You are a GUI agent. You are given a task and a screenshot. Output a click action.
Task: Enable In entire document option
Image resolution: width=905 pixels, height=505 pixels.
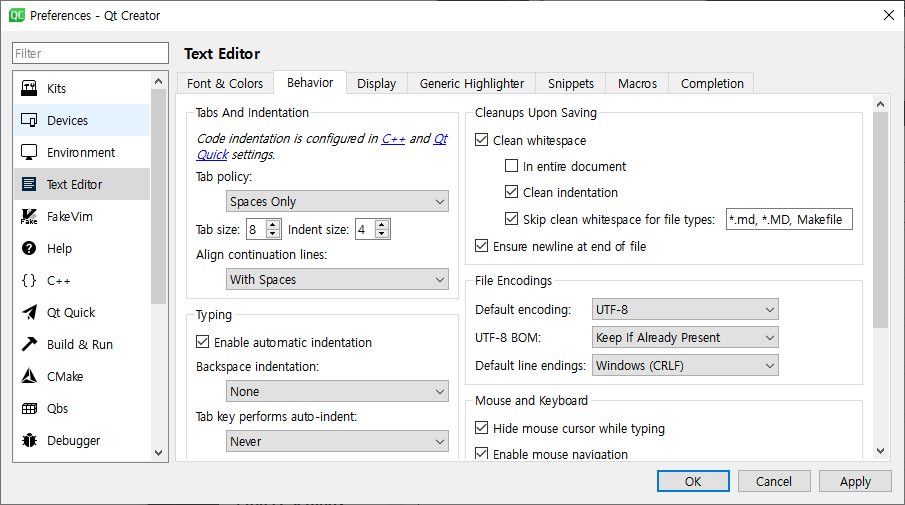[x=511, y=166]
